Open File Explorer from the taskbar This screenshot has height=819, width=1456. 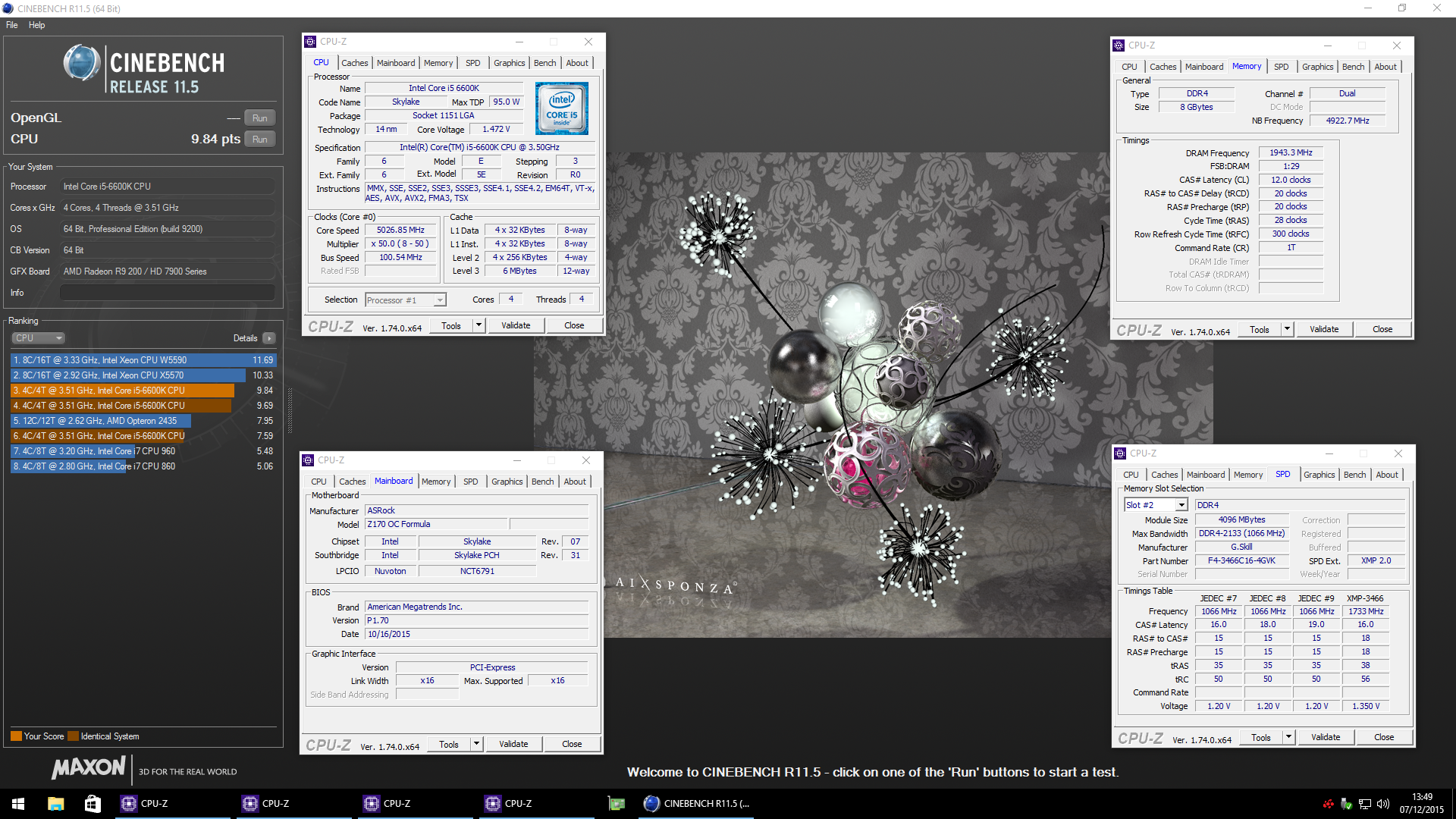pos(55,804)
